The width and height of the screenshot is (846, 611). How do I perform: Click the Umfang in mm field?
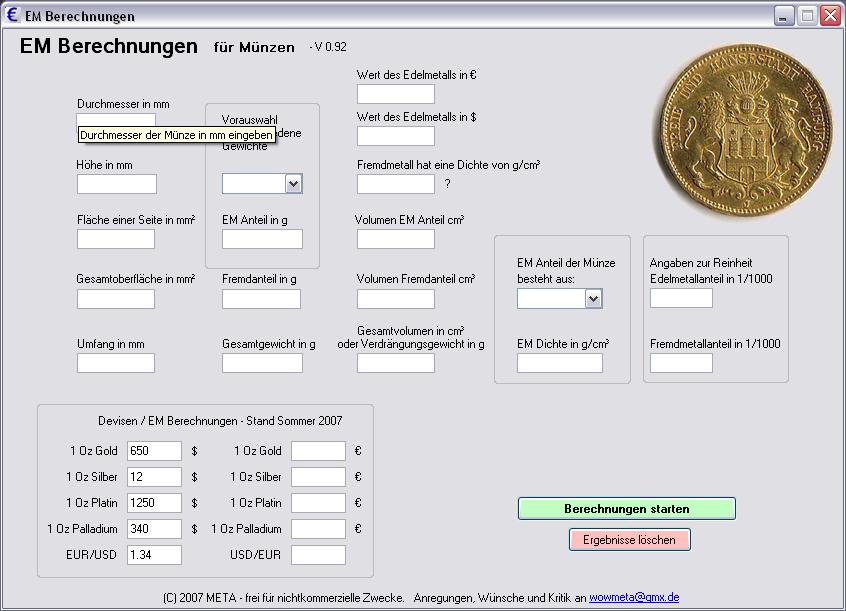[115, 363]
